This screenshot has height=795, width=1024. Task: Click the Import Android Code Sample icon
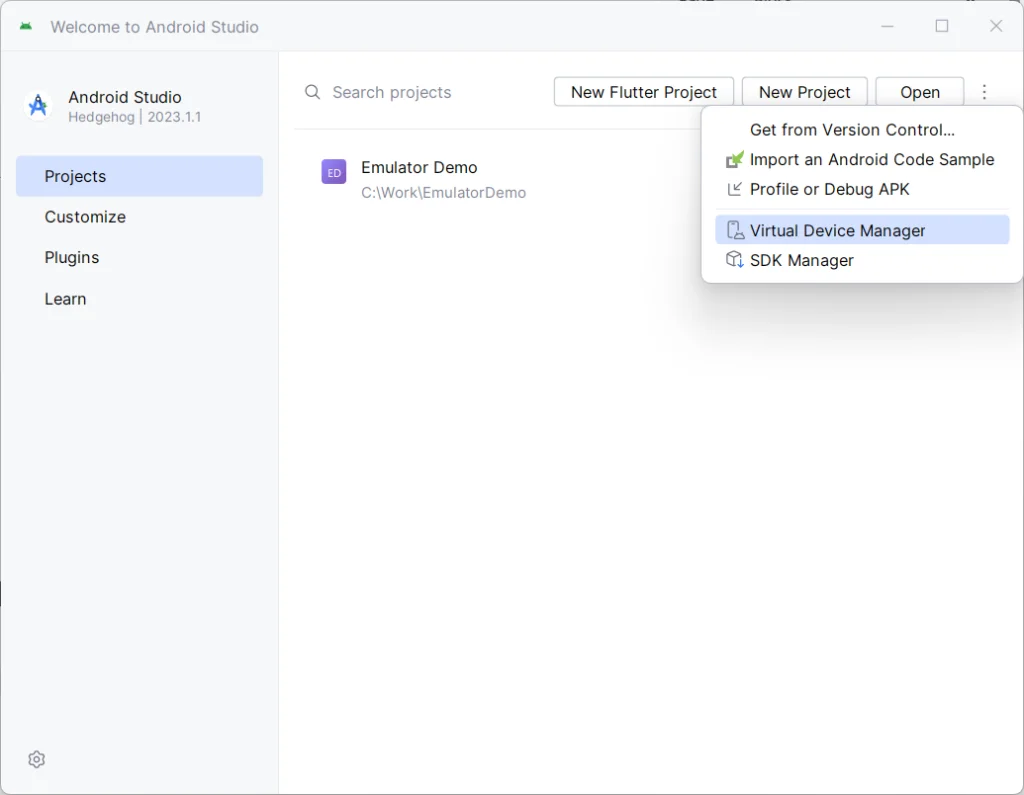(x=735, y=159)
